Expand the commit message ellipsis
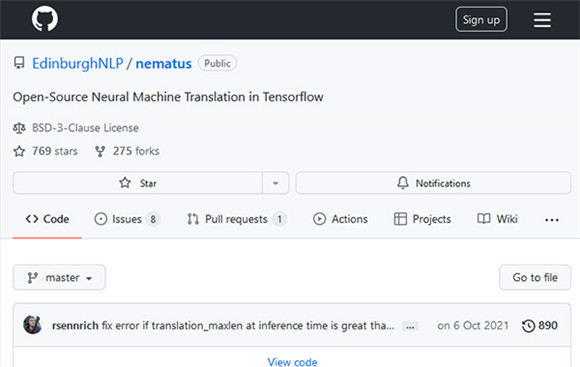Screen dimensions: 580x367 (410, 327)
